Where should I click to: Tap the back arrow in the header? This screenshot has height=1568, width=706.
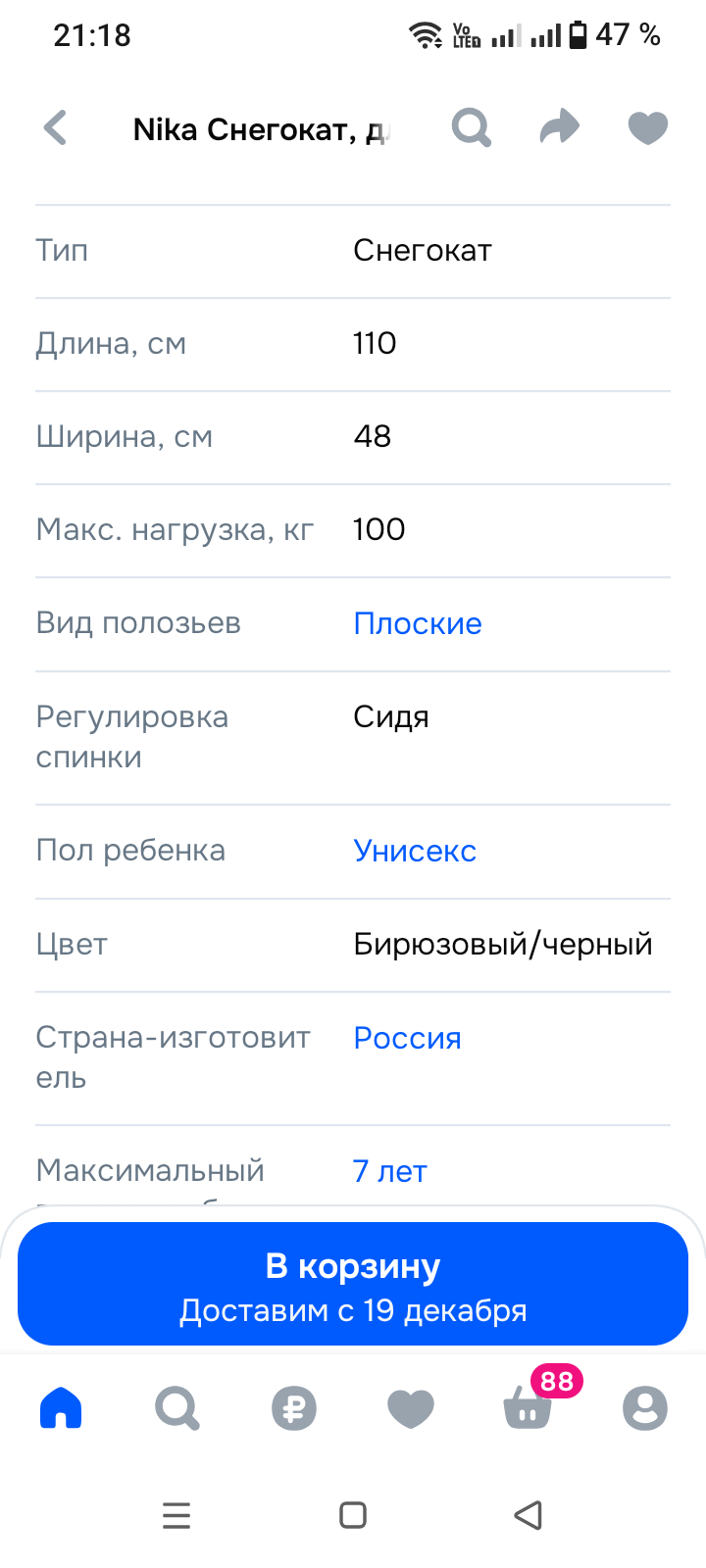click(56, 128)
